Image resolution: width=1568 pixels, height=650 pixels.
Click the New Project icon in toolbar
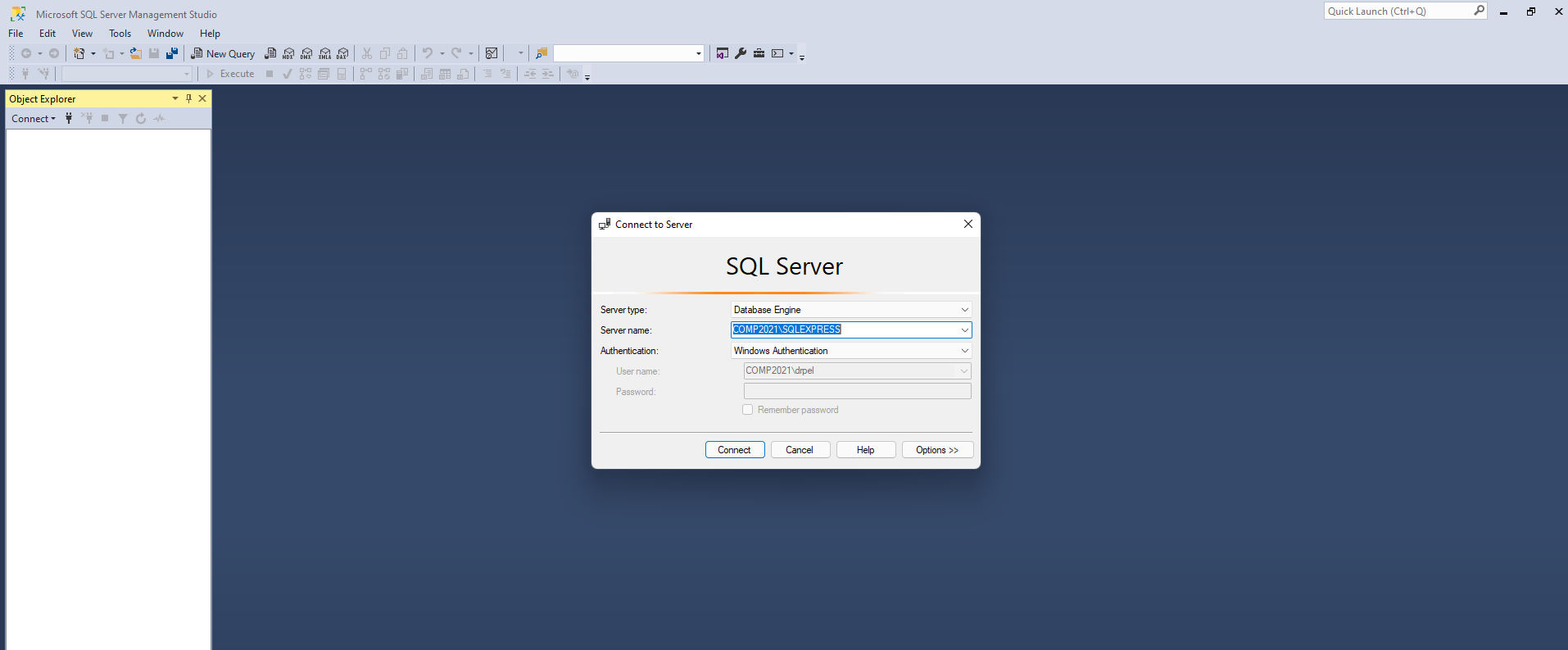79,53
